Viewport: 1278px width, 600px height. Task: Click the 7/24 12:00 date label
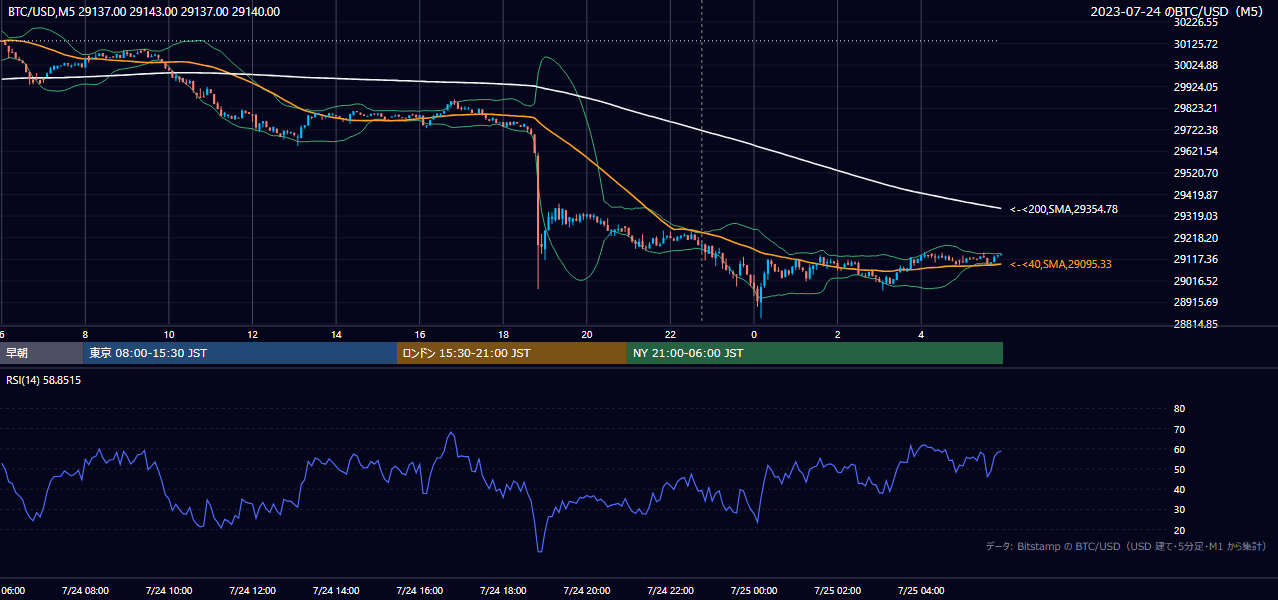click(x=252, y=590)
